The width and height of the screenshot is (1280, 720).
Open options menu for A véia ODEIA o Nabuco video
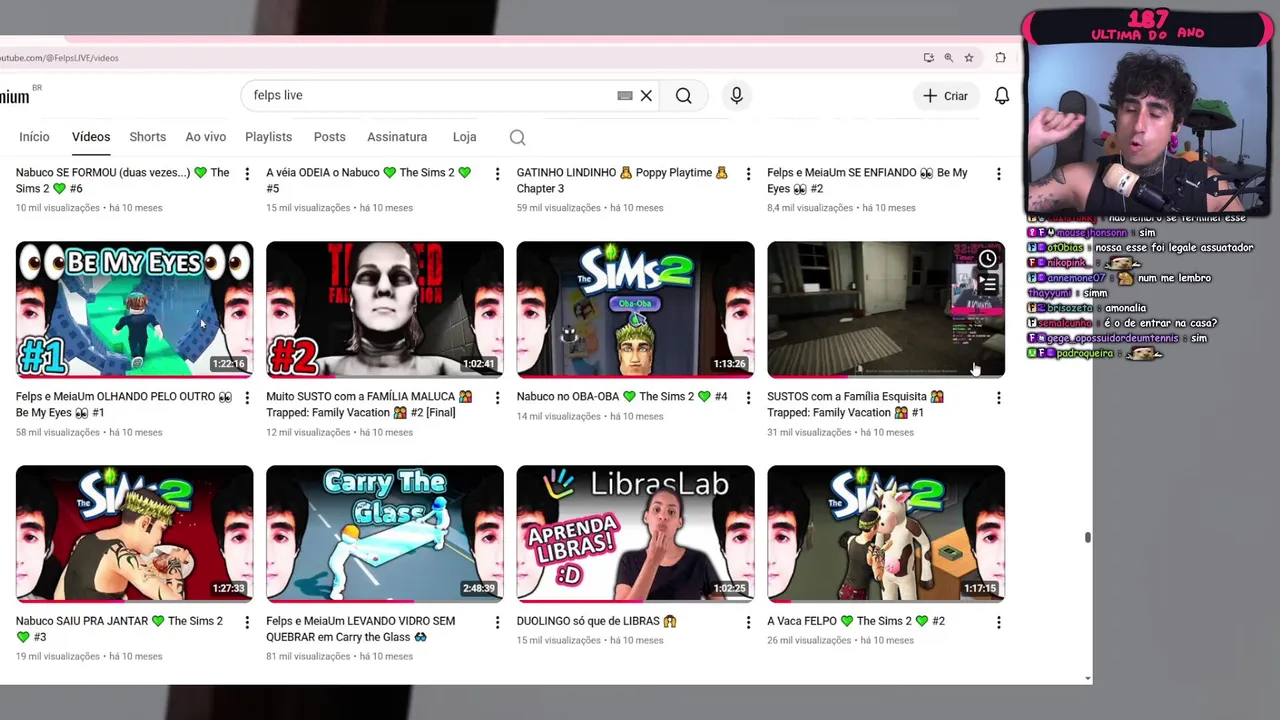pos(497,174)
